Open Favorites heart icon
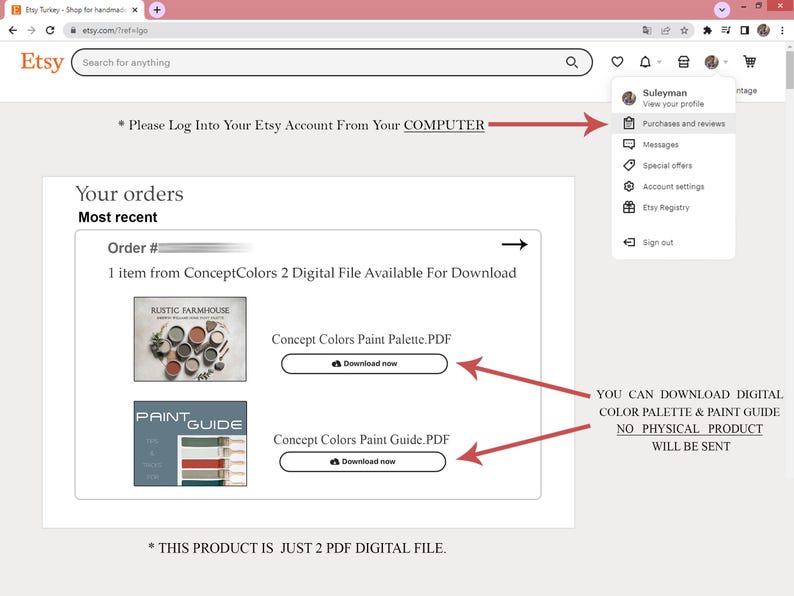 617,62
